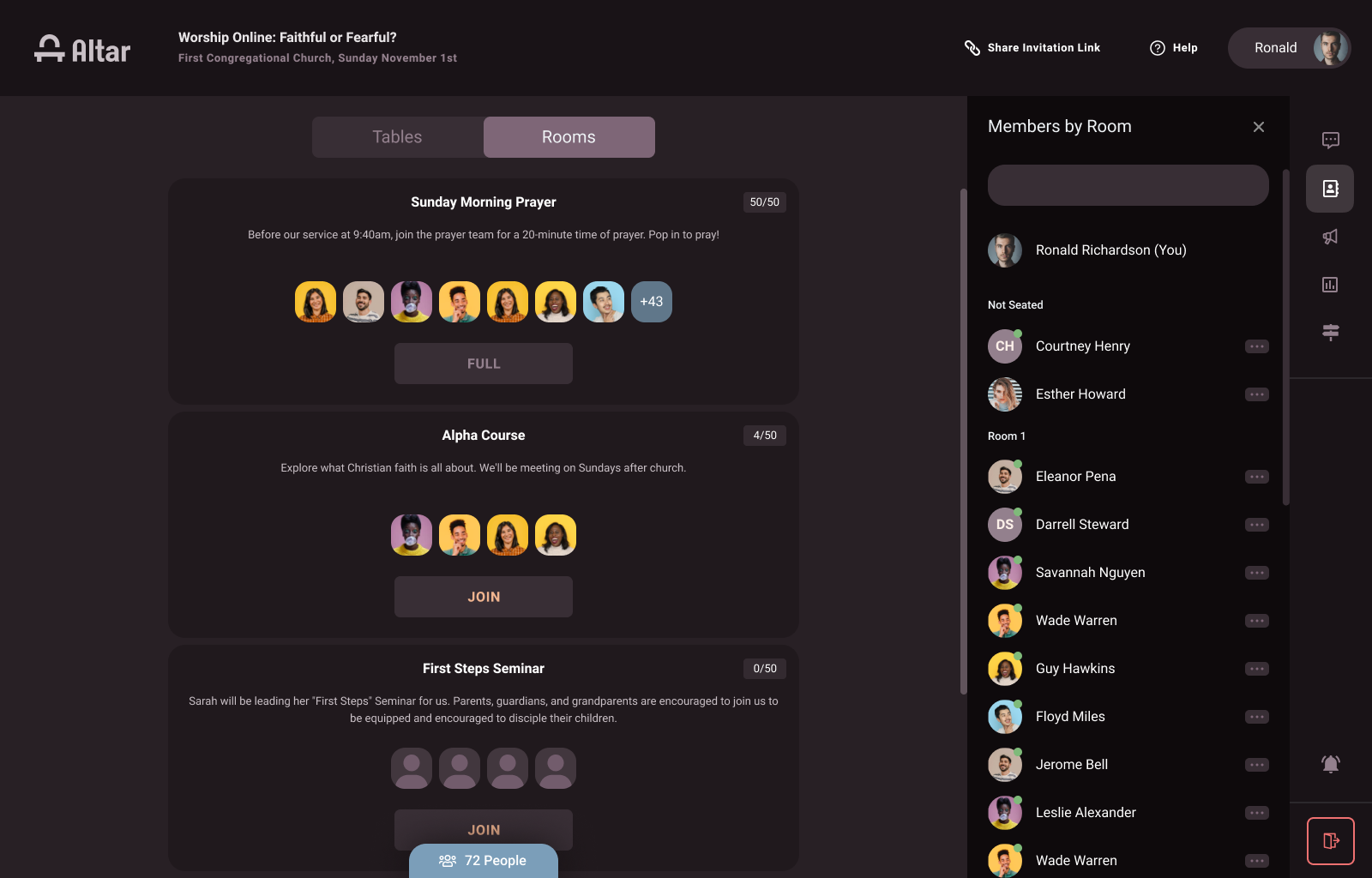Click the alert bell icon
This screenshot has width=1372, height=878.
click(x=1330, y=764)
